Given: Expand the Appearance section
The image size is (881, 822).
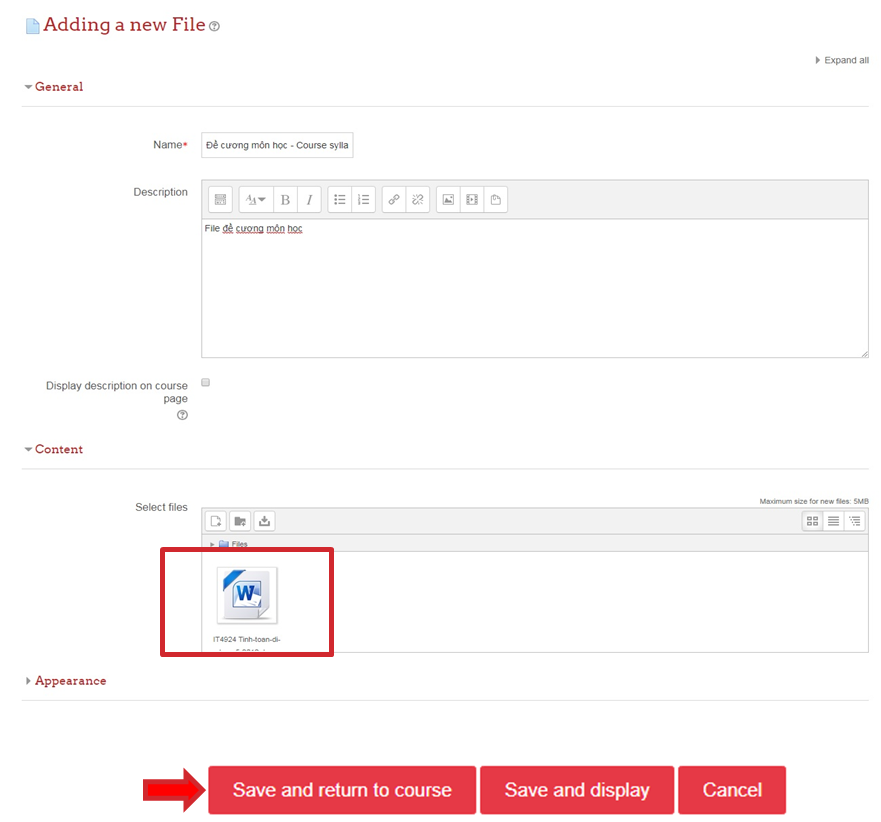Looking at the screenshot, I should 70,681.
